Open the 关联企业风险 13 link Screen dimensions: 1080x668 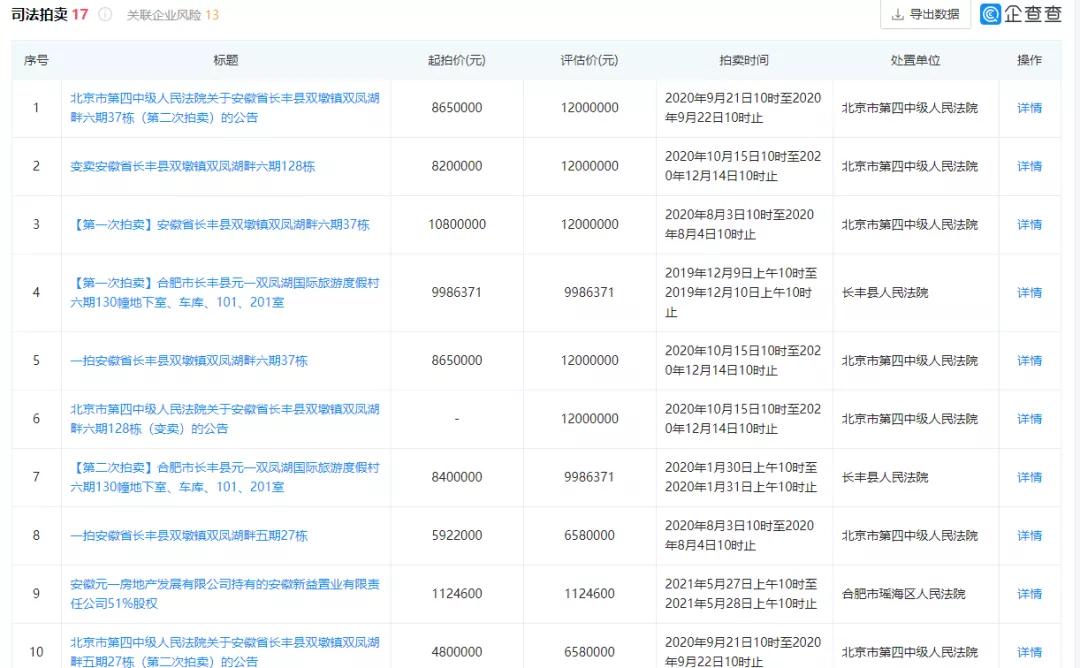(174, 16)
